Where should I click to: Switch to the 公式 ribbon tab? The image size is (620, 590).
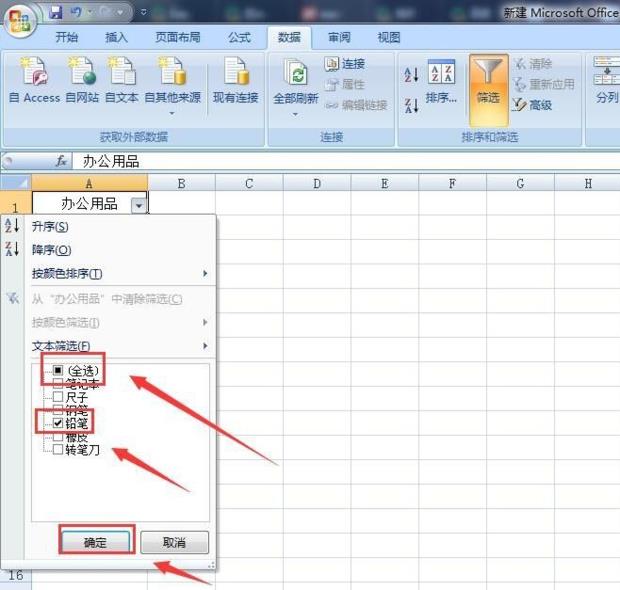coord(239,37)
